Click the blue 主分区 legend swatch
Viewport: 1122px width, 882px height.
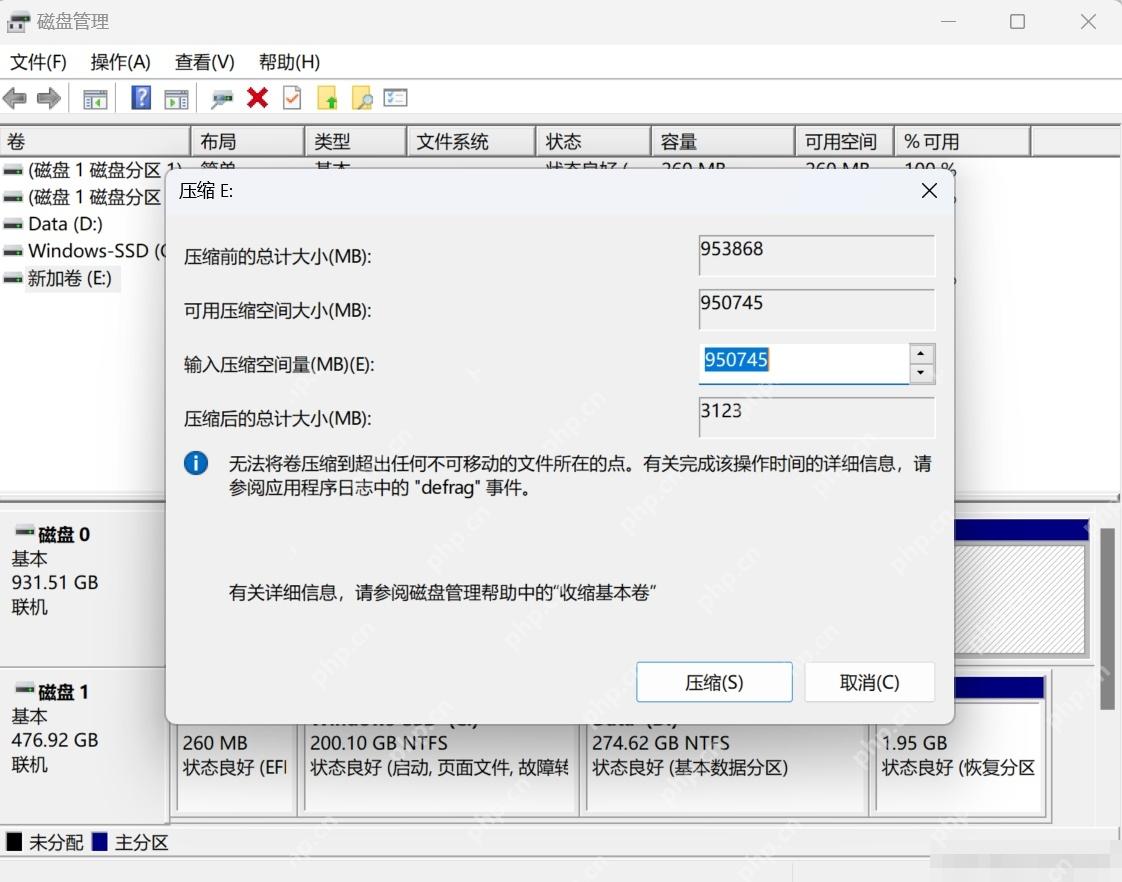coord(100,842)
